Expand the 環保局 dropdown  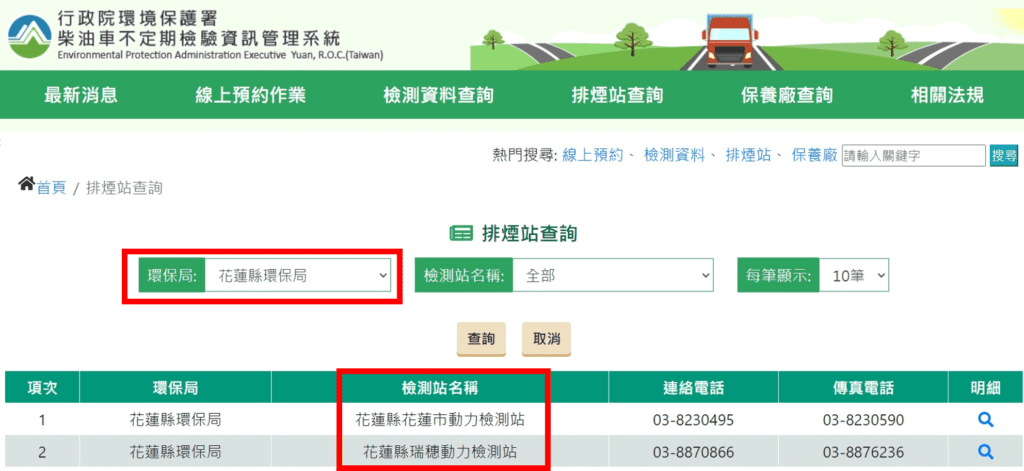[x=297, y=275]
